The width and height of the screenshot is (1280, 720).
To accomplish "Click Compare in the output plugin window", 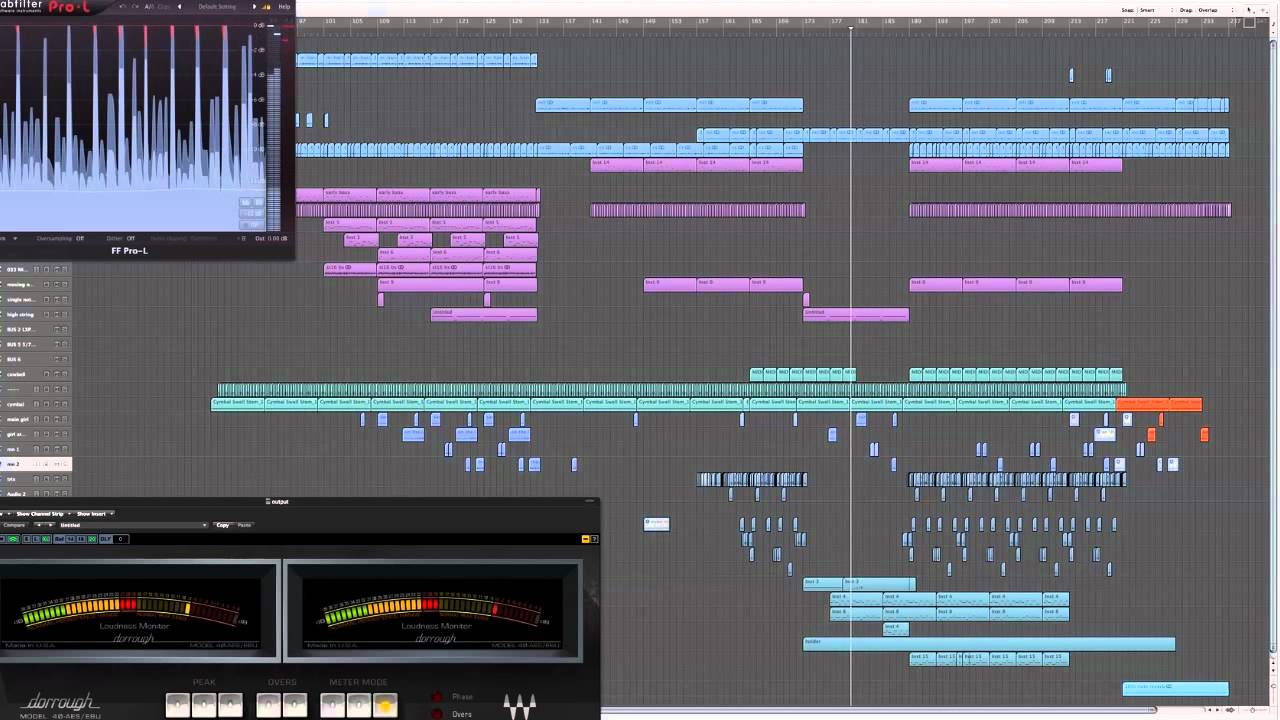I will tap(14, 525).
